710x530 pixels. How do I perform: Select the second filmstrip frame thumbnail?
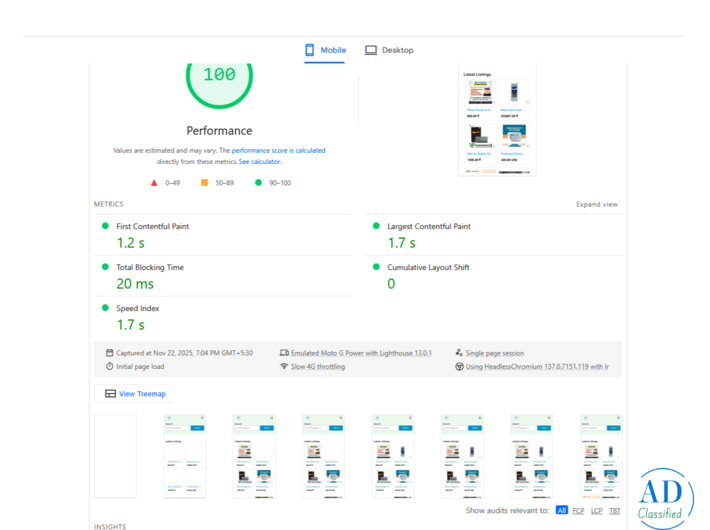coord(185,456)
